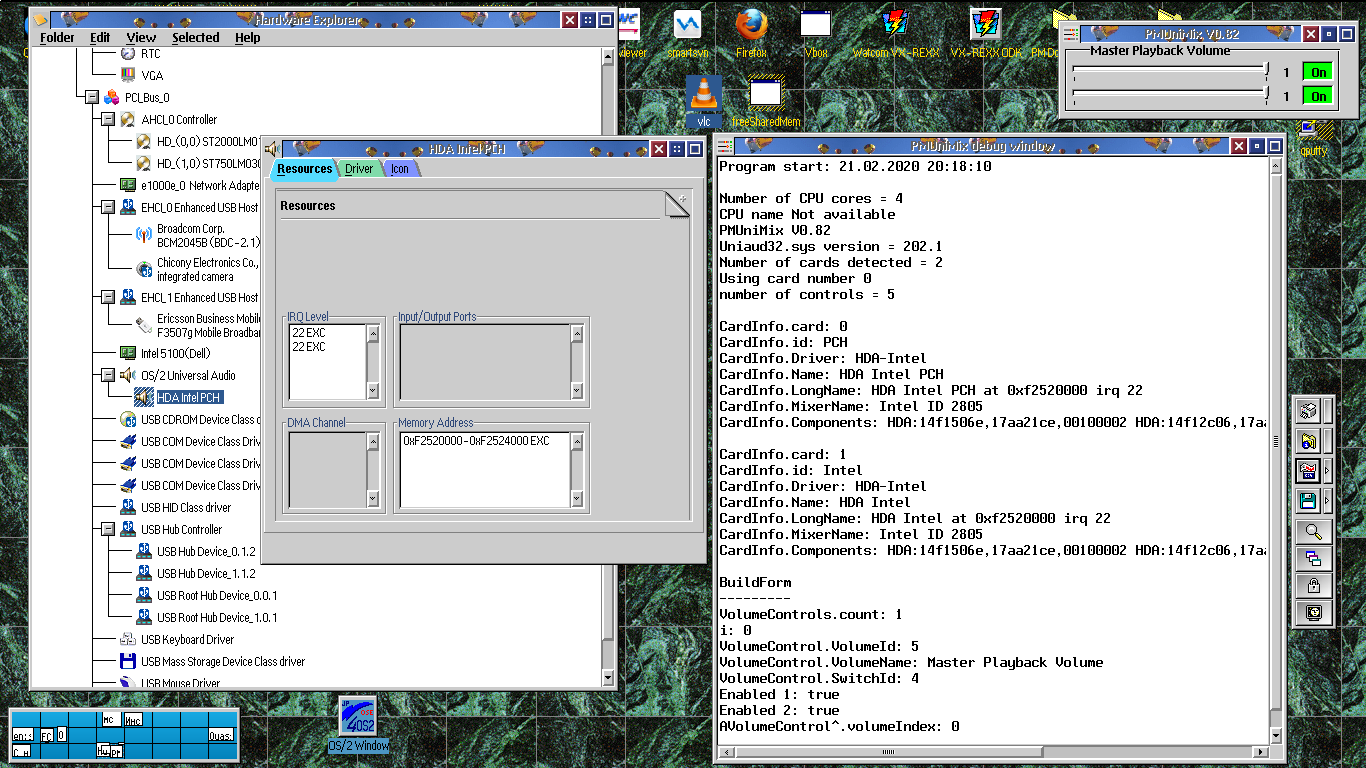Select USB Mass Storage Device Class driver
This screenshot has height=768, width=1366.
click(x=212, y=661)
